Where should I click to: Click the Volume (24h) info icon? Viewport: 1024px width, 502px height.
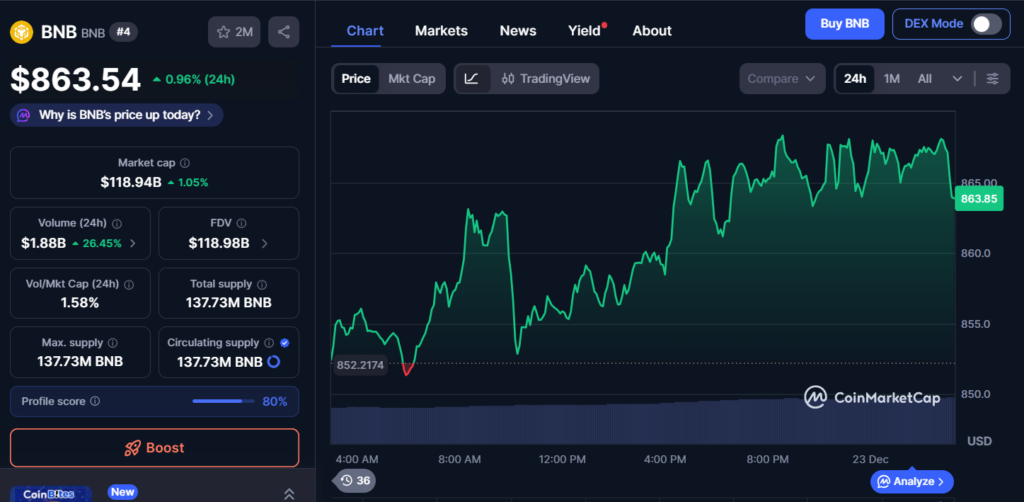(117, 223)
